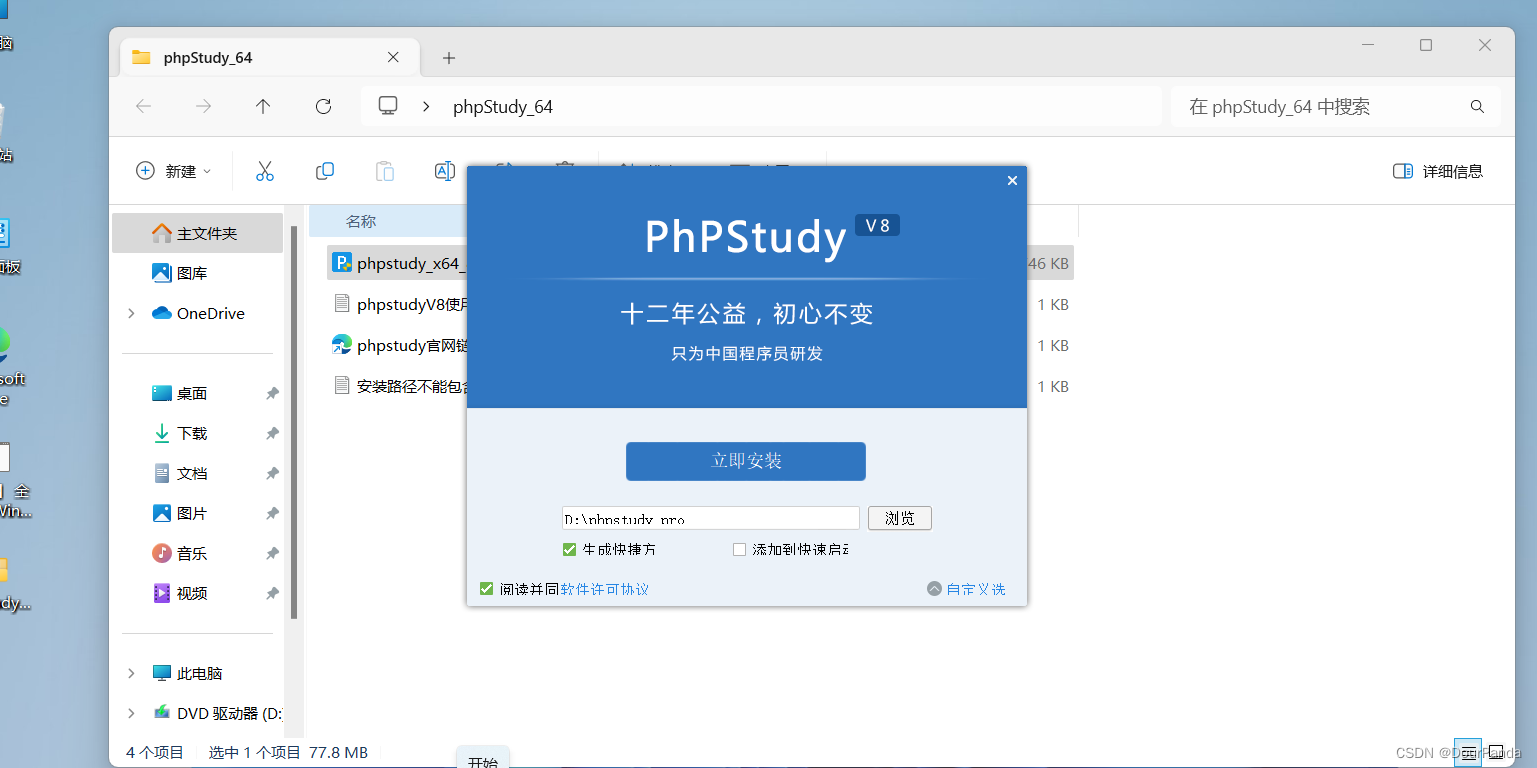This screenshot has height=768, width=1537.
Task: Click the phpstudy_x64 installer file icon
Action: (342, 264)
